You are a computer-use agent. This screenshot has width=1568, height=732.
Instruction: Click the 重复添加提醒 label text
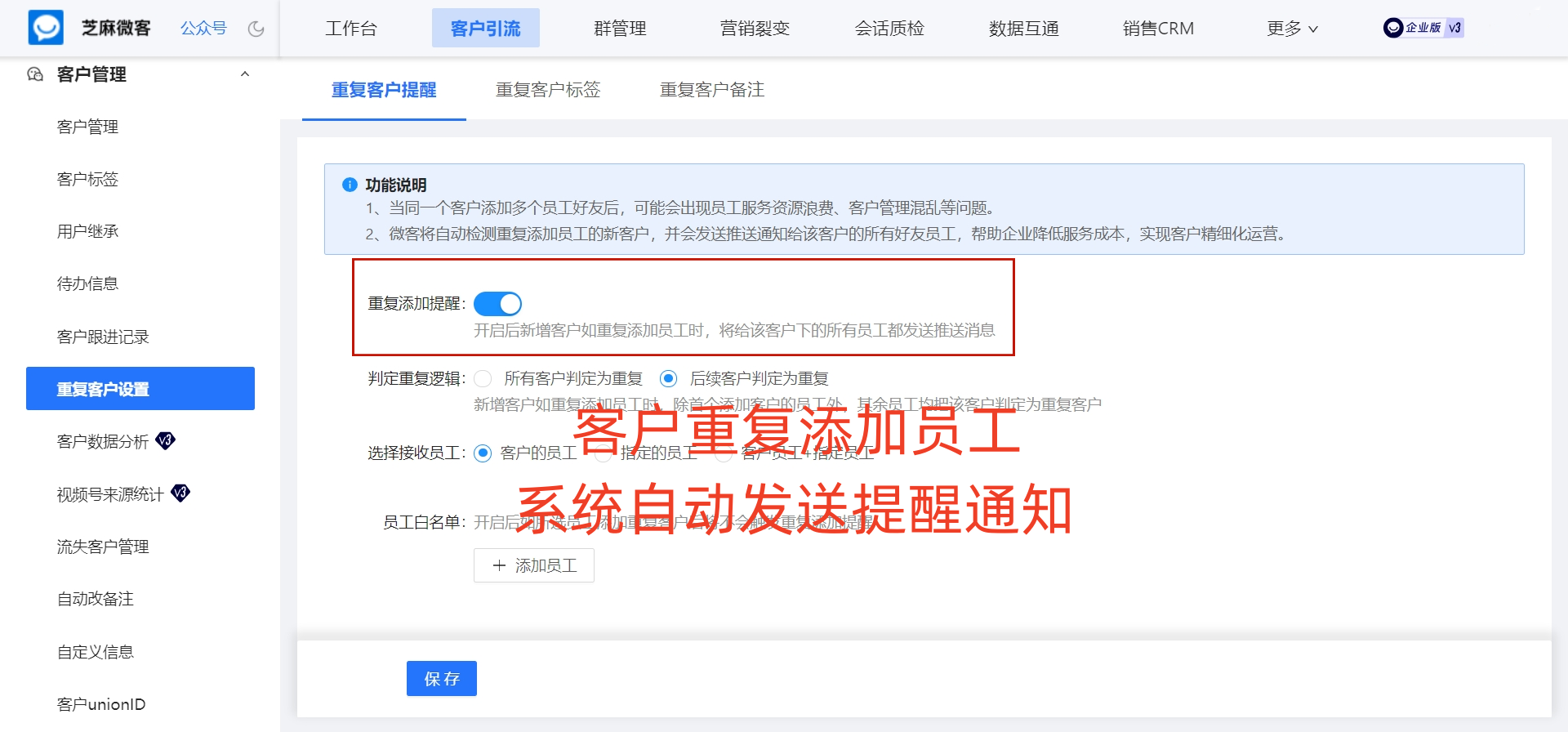(416, 304)
